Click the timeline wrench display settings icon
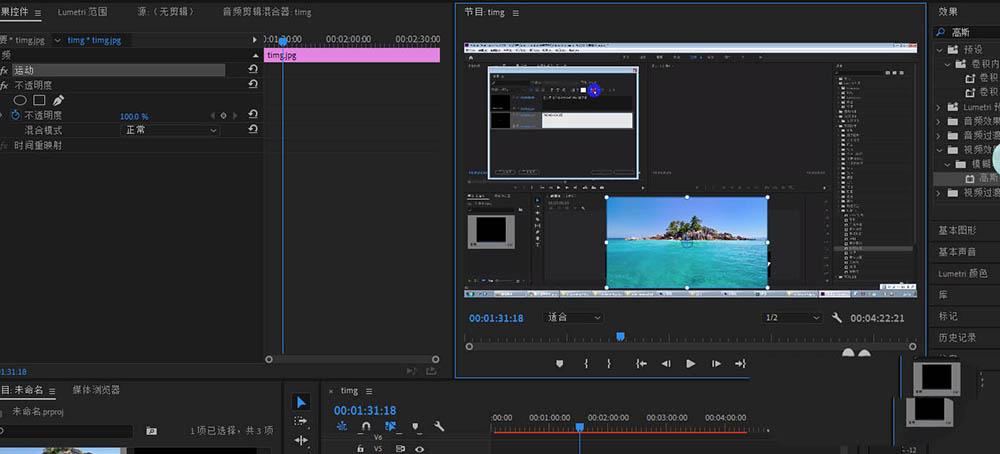Image resolution: width=1000 pixels, height=454 pixels. 438,427
